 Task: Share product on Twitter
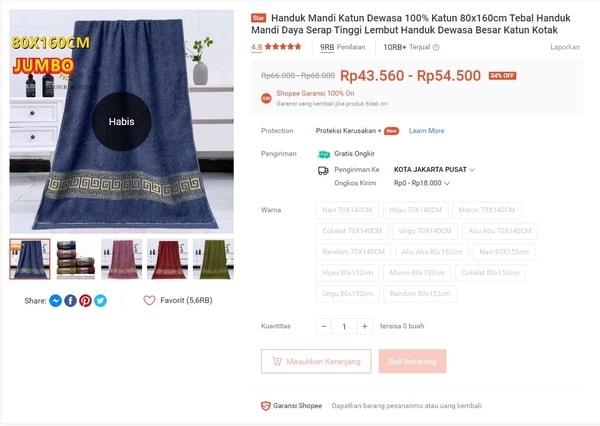(101, 301)
